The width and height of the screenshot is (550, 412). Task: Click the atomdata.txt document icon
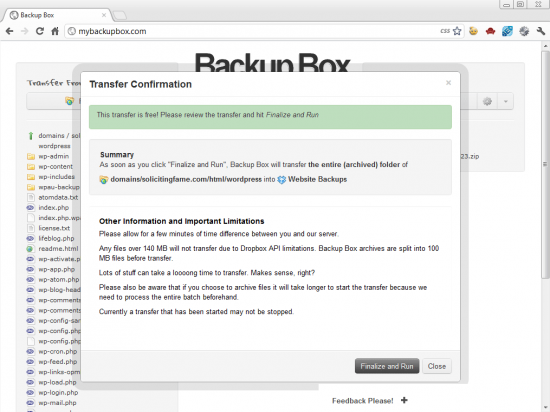click(x=31, y=197)
